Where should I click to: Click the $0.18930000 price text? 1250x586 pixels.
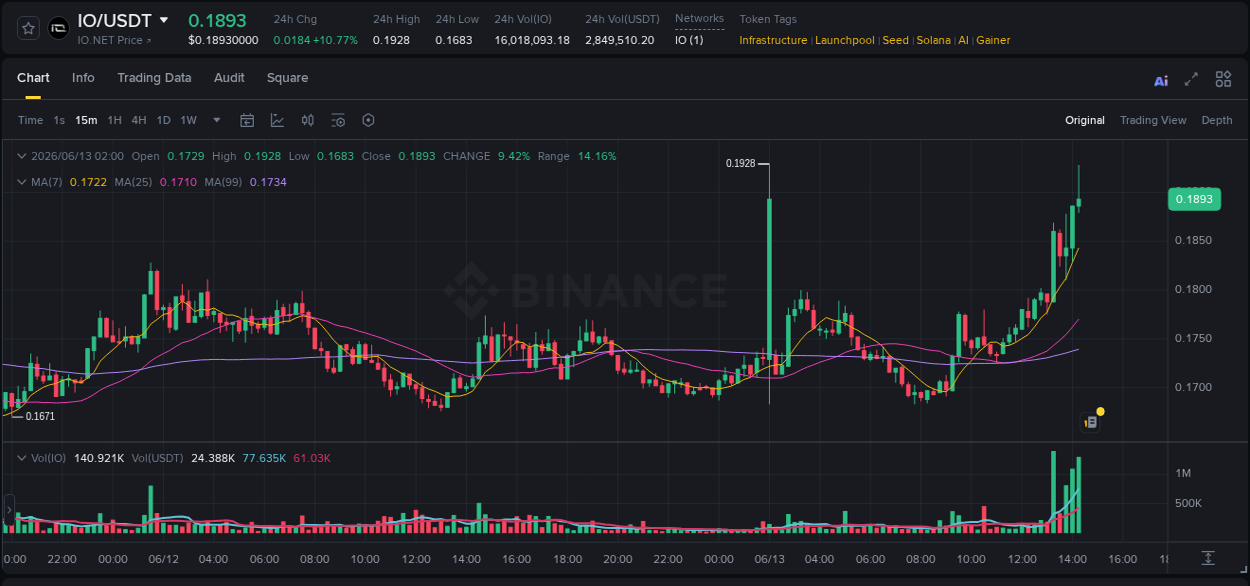point(223,40)
